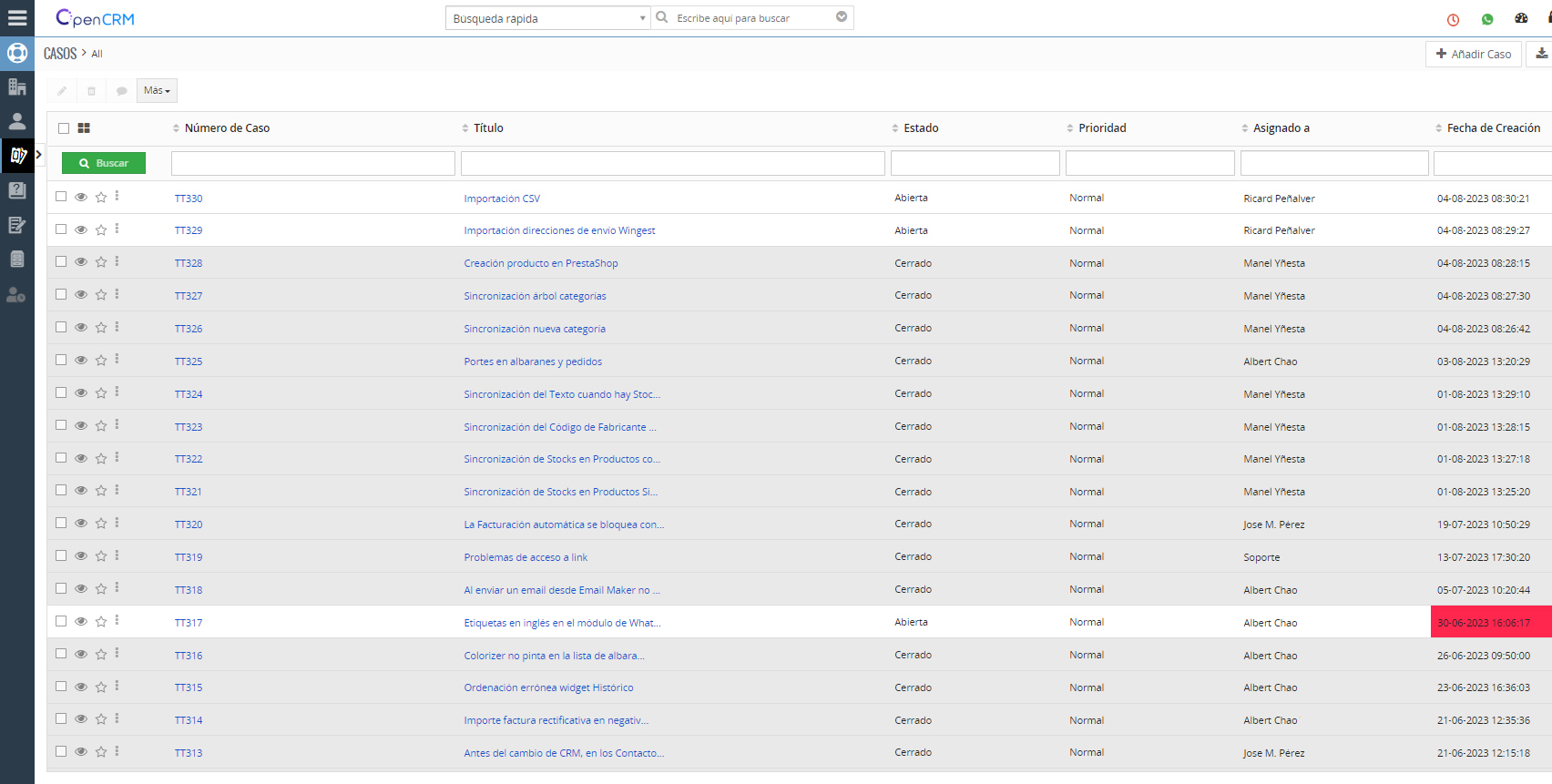1552x784 pixels.
Task: Open Importación CSV case title
Action: pos(502,199)
